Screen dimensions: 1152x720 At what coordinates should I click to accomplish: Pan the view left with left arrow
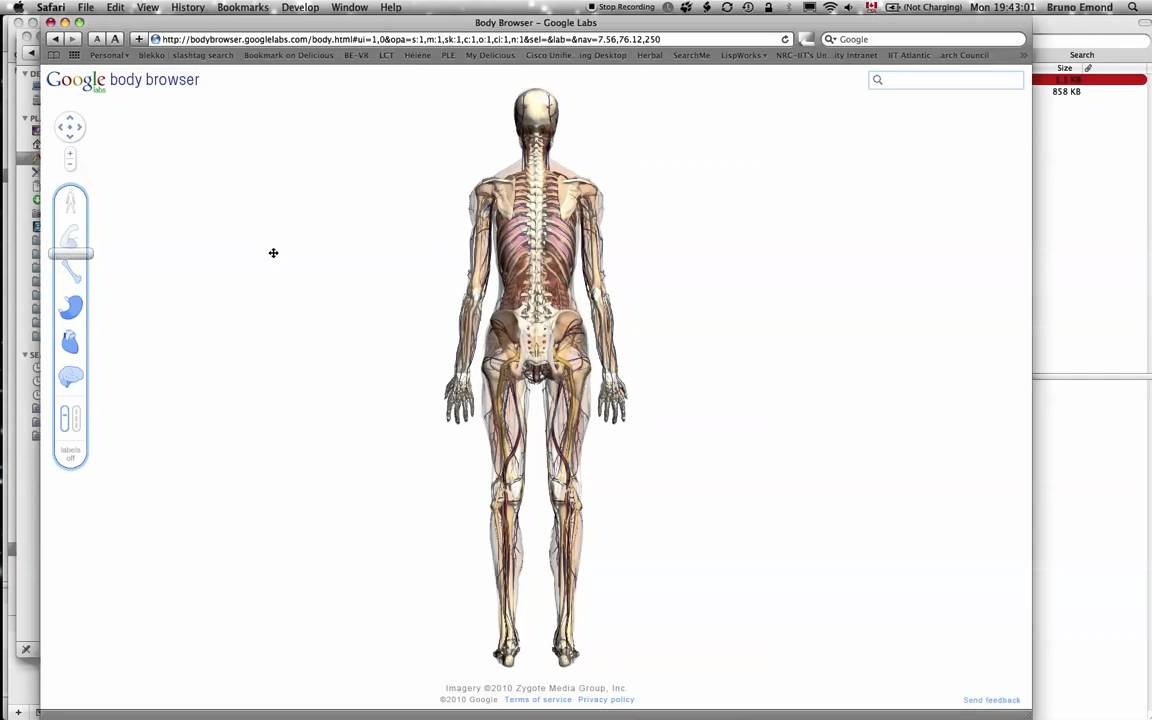pos(60,127)
